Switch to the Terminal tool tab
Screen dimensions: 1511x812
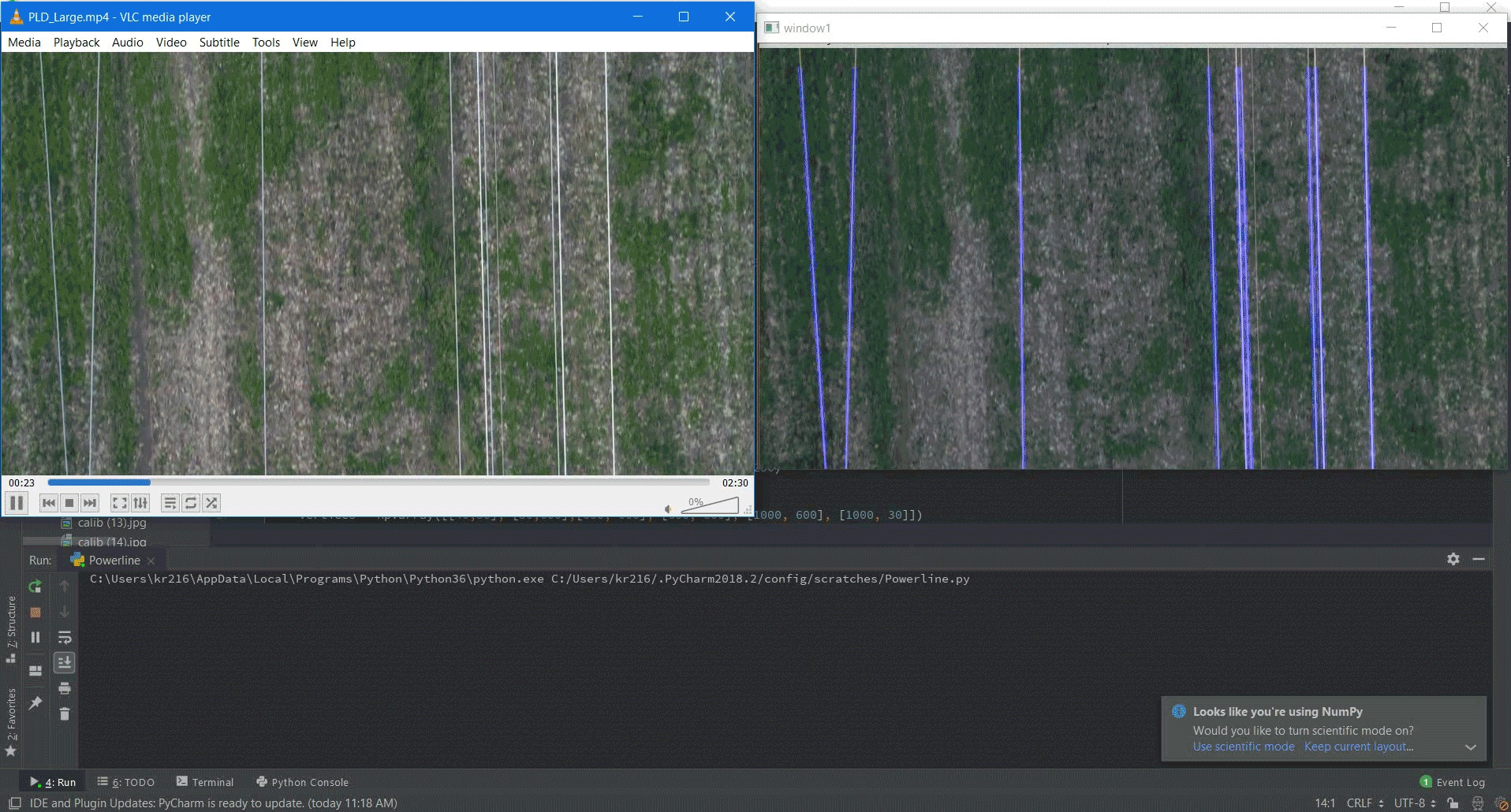pos(205,782)
